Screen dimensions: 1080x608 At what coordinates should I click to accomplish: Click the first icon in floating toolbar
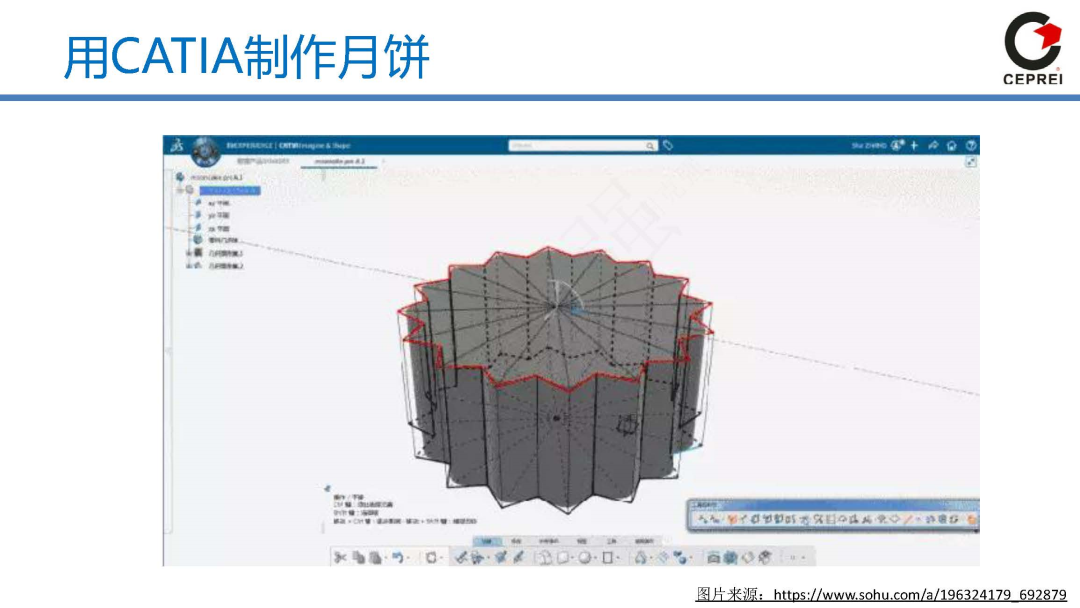(x=702, y=520)
